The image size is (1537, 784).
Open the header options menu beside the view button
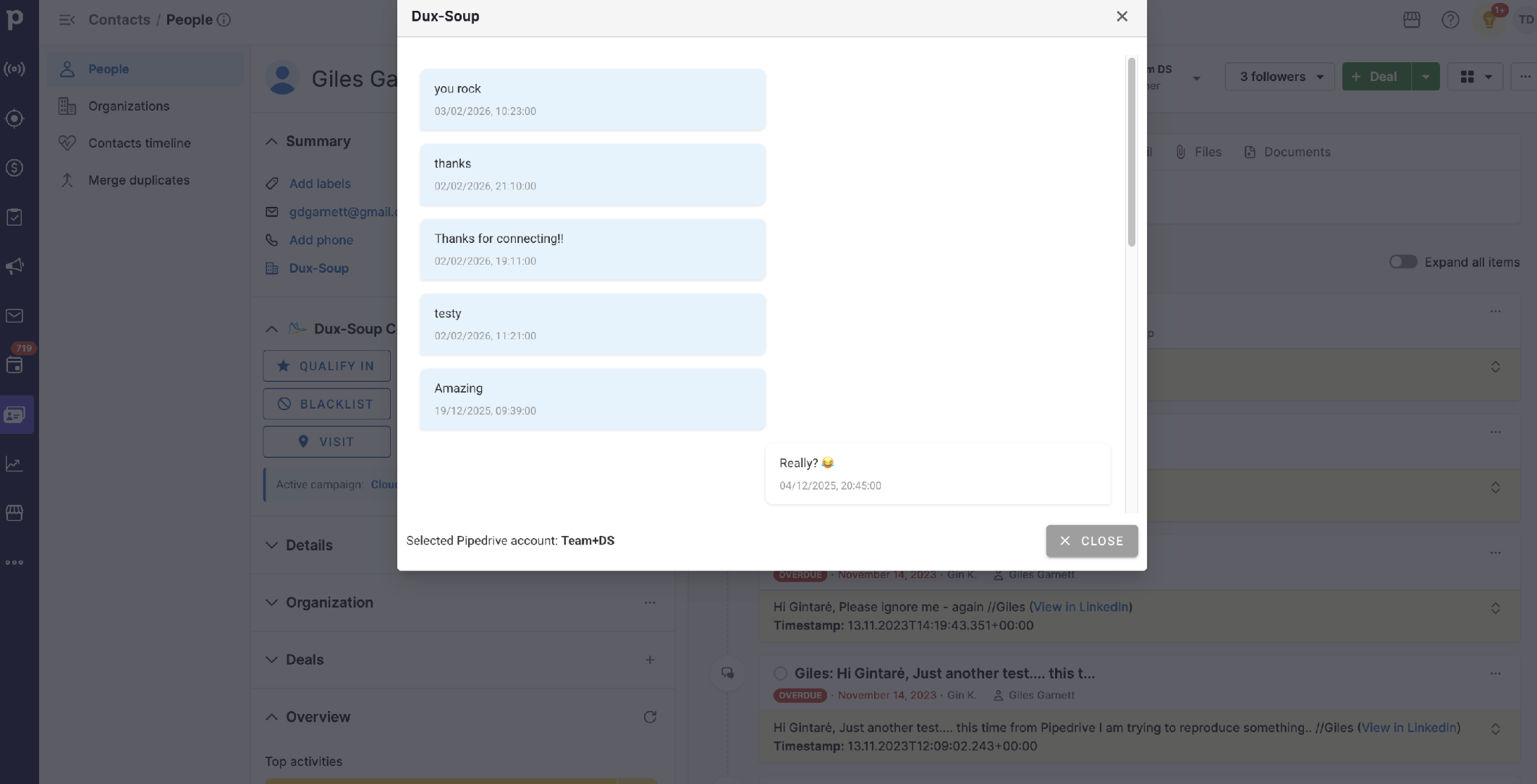1525,76
